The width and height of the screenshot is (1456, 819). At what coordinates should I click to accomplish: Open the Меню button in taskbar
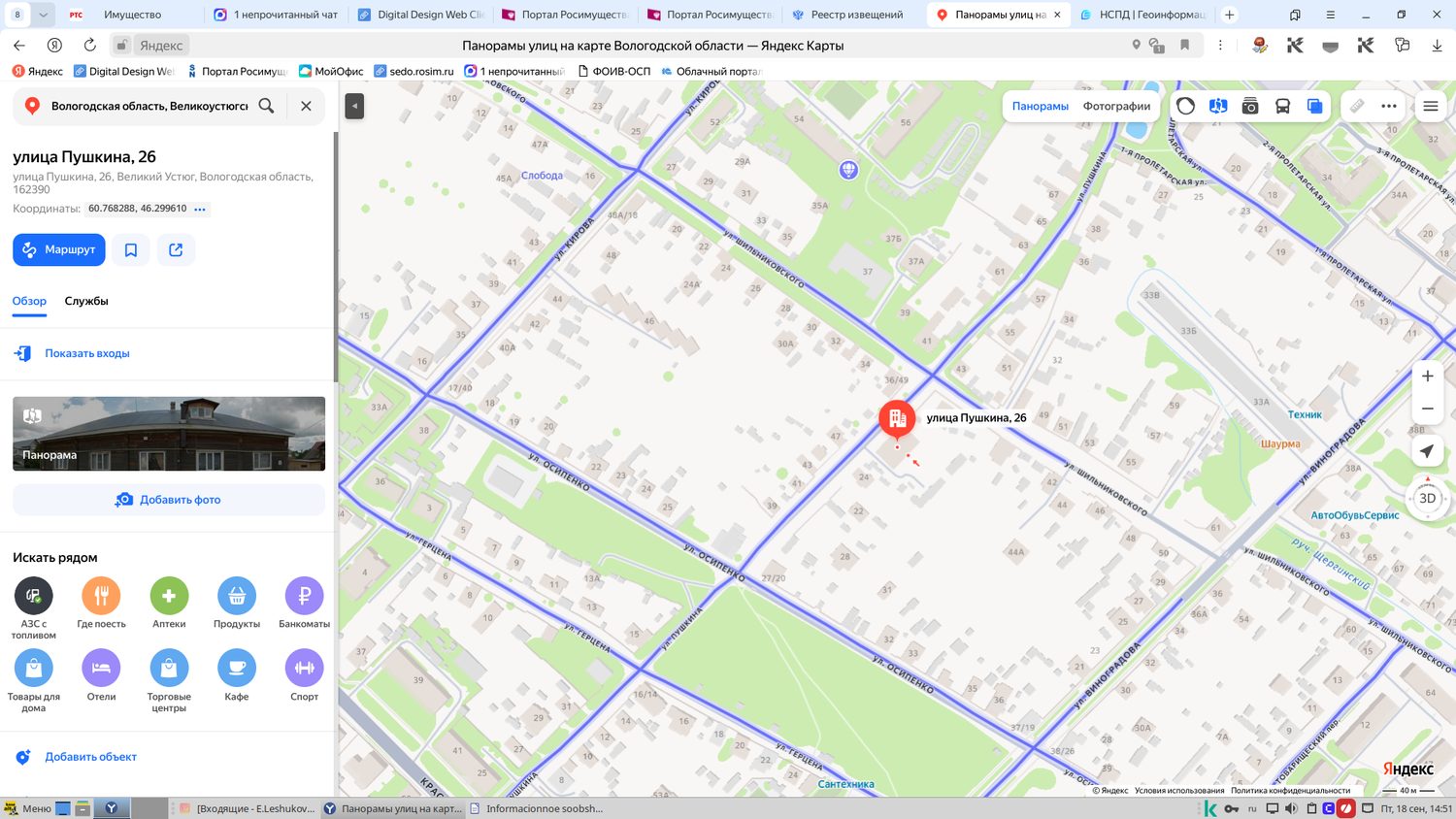coord(27,808)
